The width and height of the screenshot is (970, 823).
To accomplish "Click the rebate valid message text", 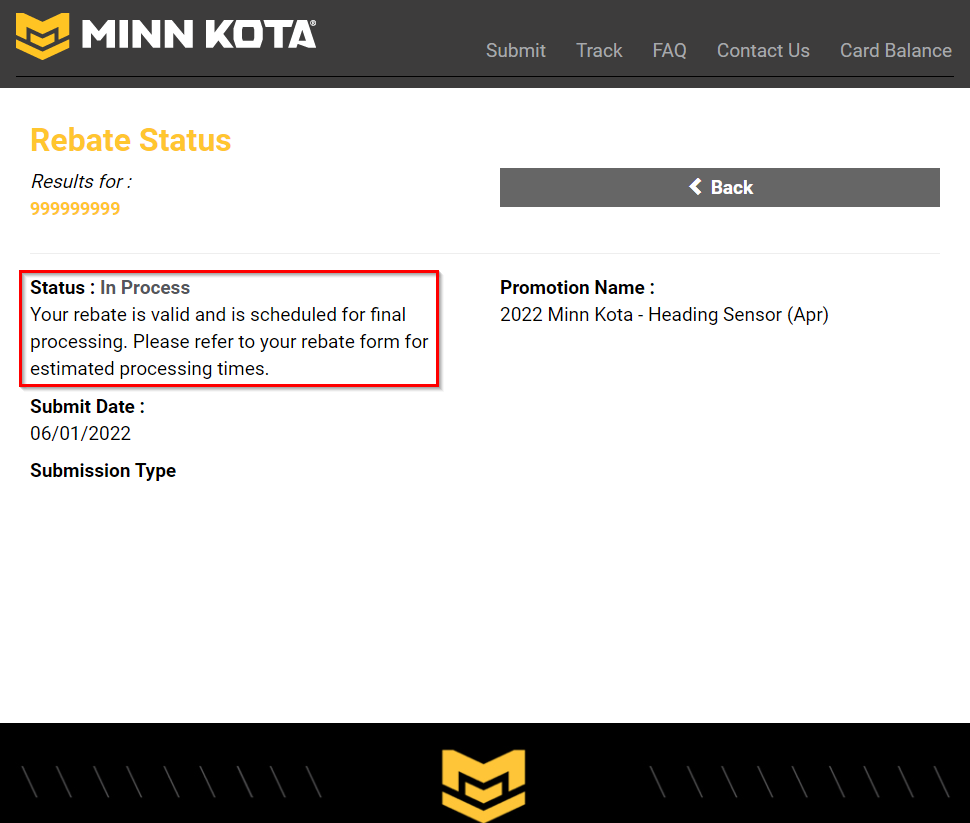I will [x=229, y=342].
